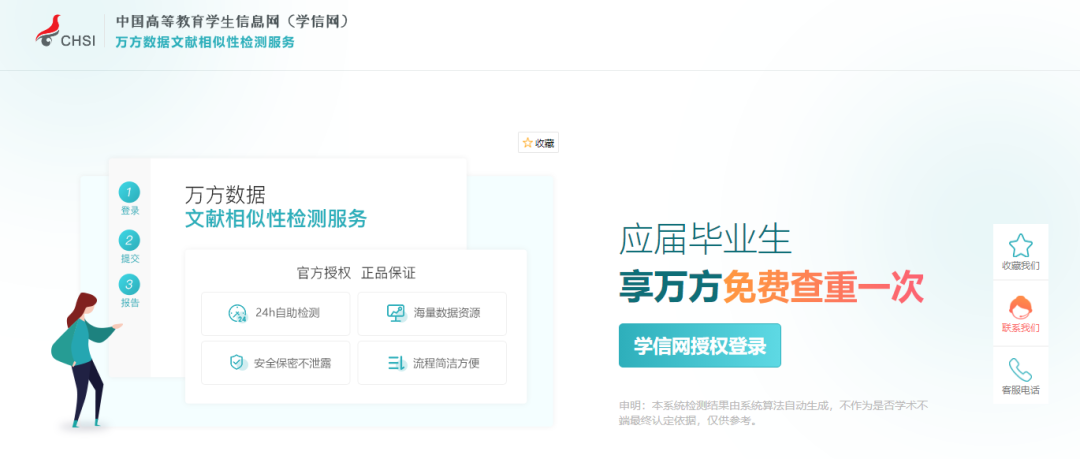Click the 应届毕业生 heading

[705, 241]
